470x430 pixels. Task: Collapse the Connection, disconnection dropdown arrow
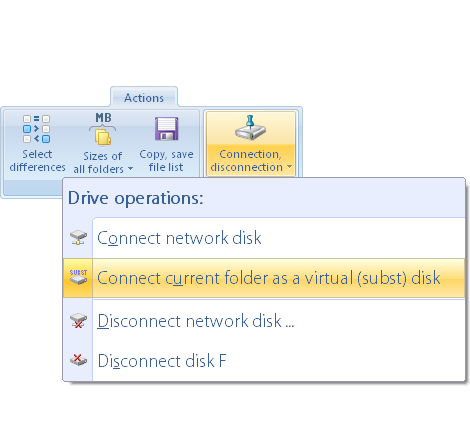coord(289,167)
